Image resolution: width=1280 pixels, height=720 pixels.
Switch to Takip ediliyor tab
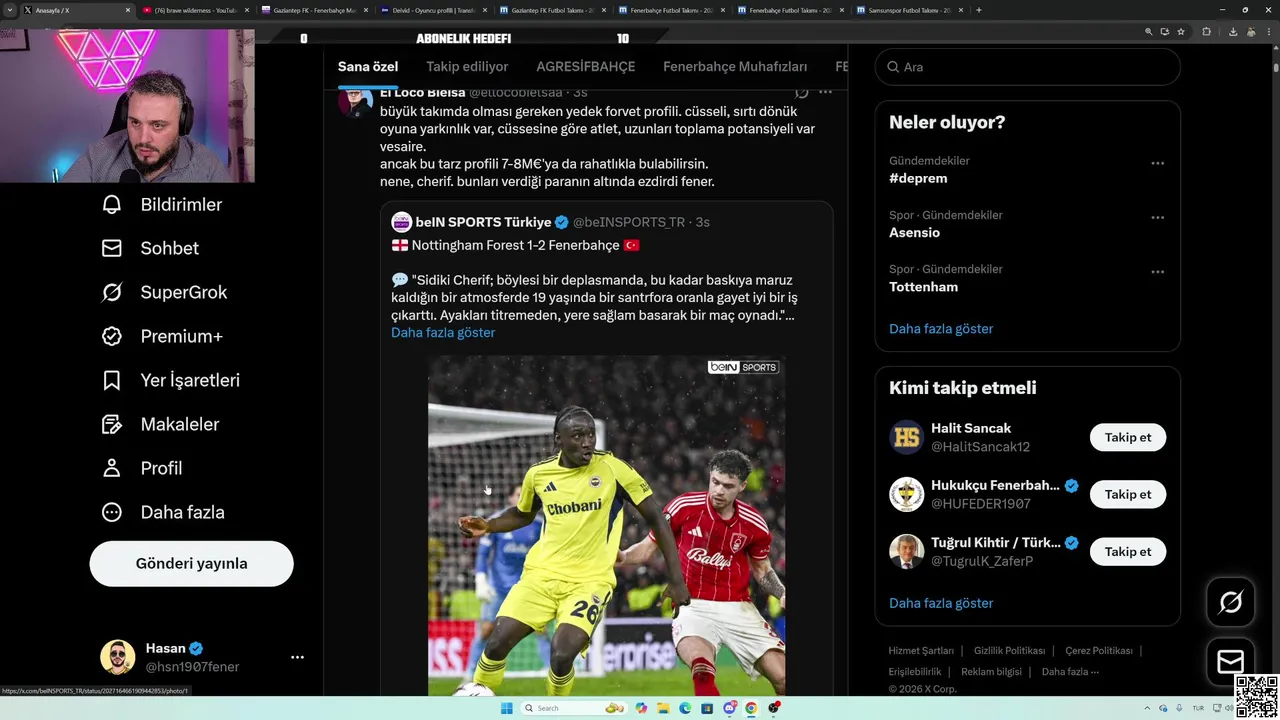coord(467,67)
